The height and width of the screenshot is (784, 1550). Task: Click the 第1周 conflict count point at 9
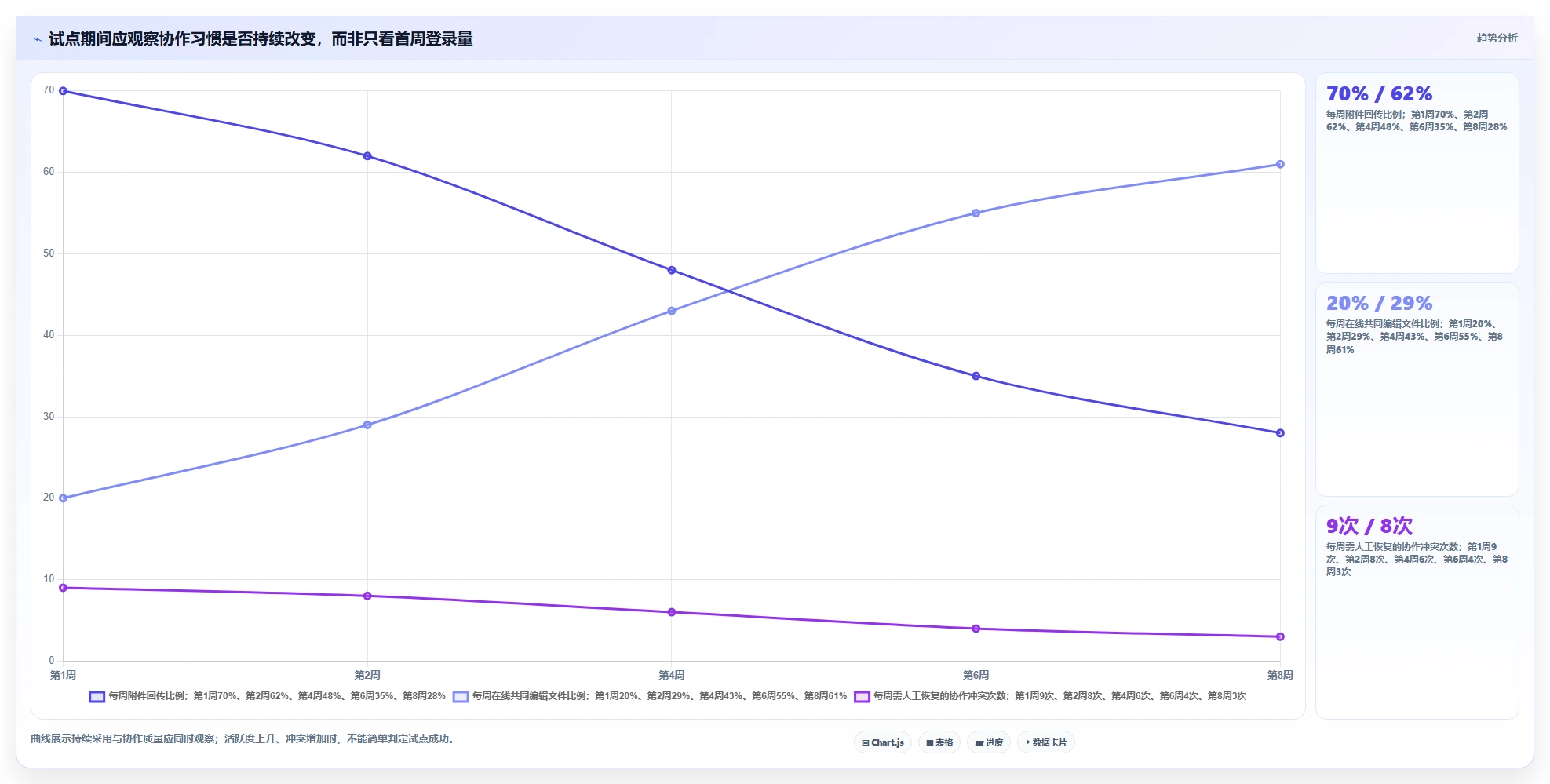pos(64,588)
